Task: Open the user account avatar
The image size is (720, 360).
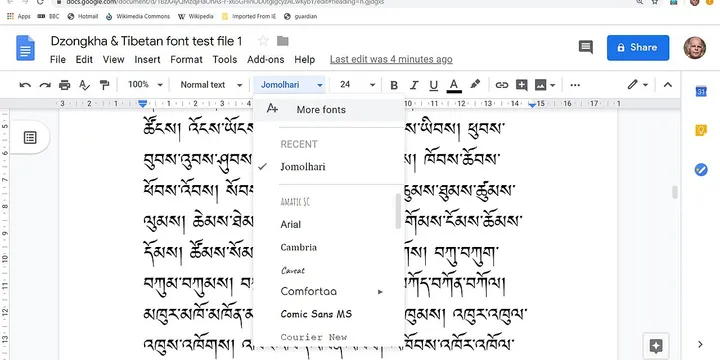Action: click(694, 48)
